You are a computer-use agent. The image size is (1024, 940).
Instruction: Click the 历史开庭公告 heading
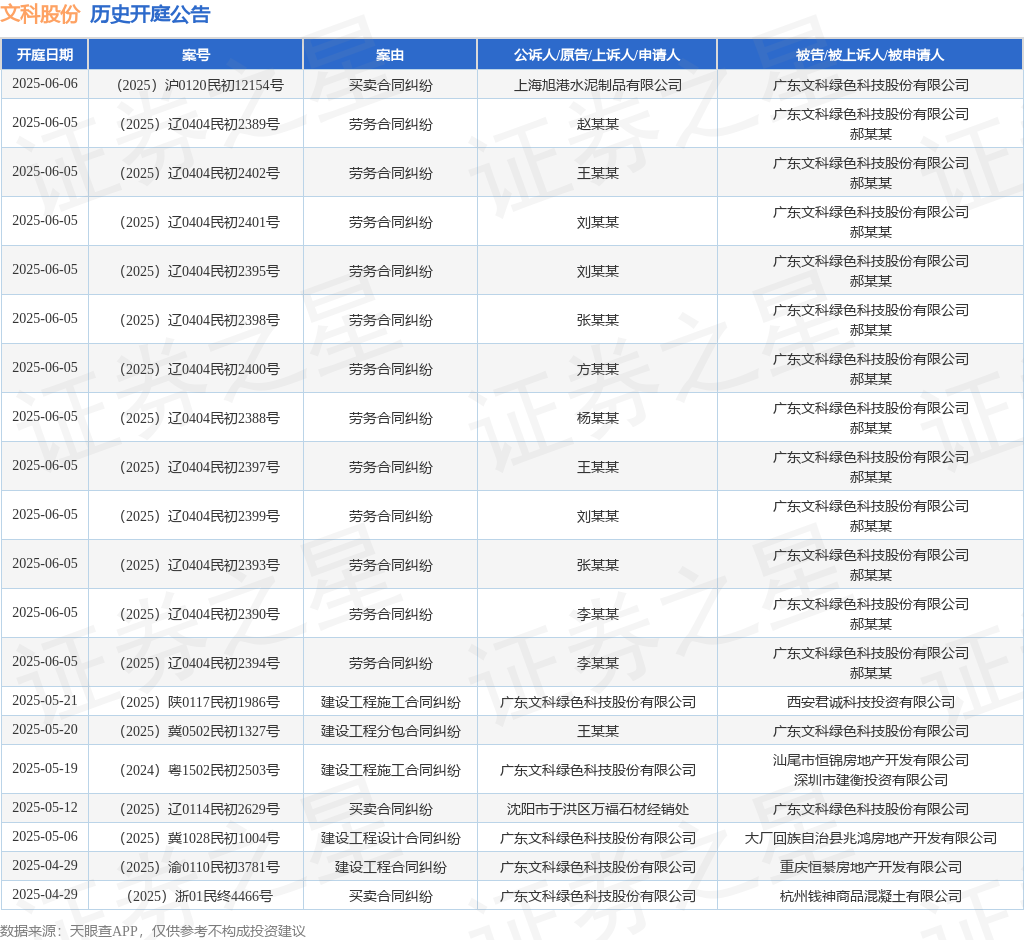click(150, 14)
